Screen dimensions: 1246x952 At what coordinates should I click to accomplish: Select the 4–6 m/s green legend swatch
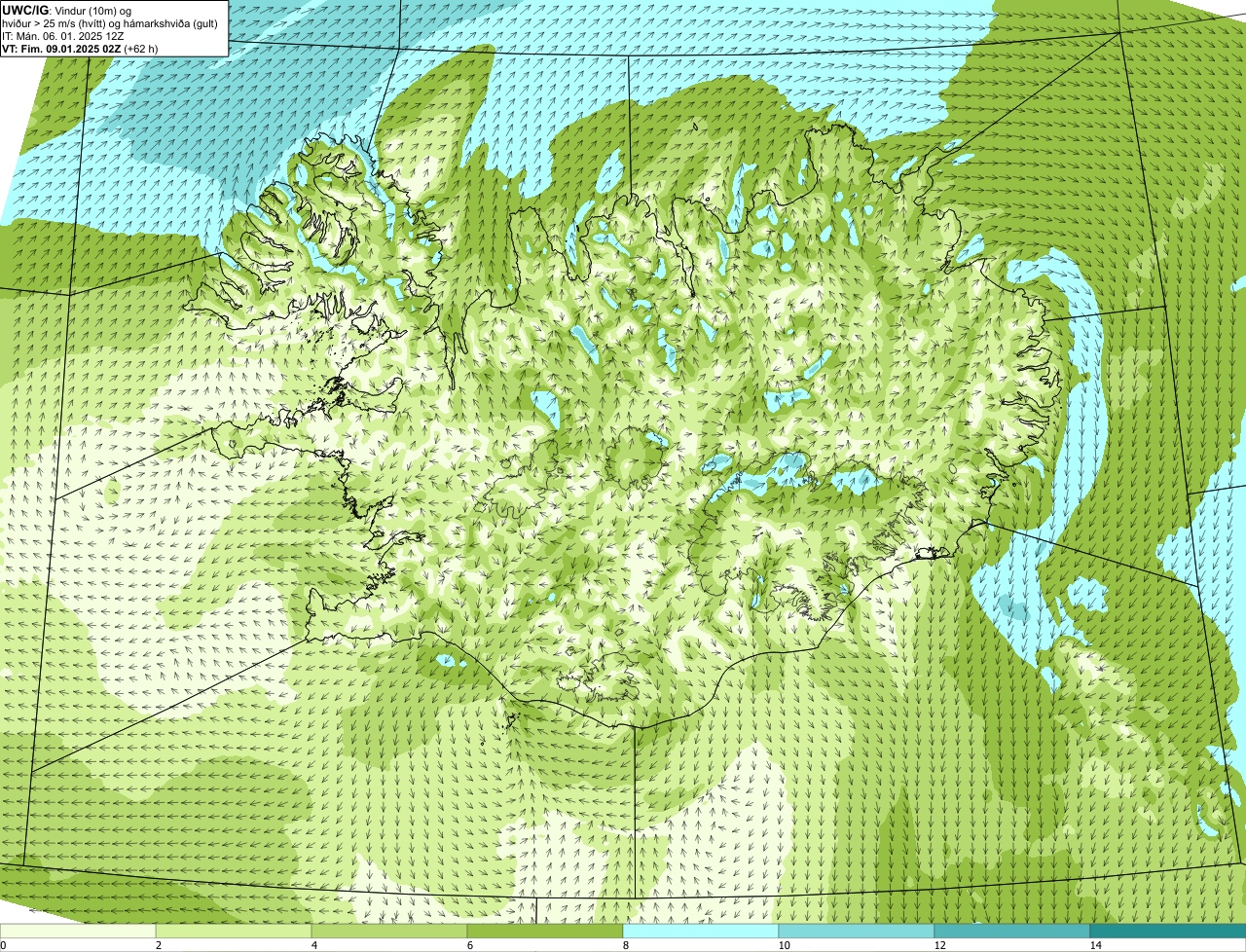389,931
